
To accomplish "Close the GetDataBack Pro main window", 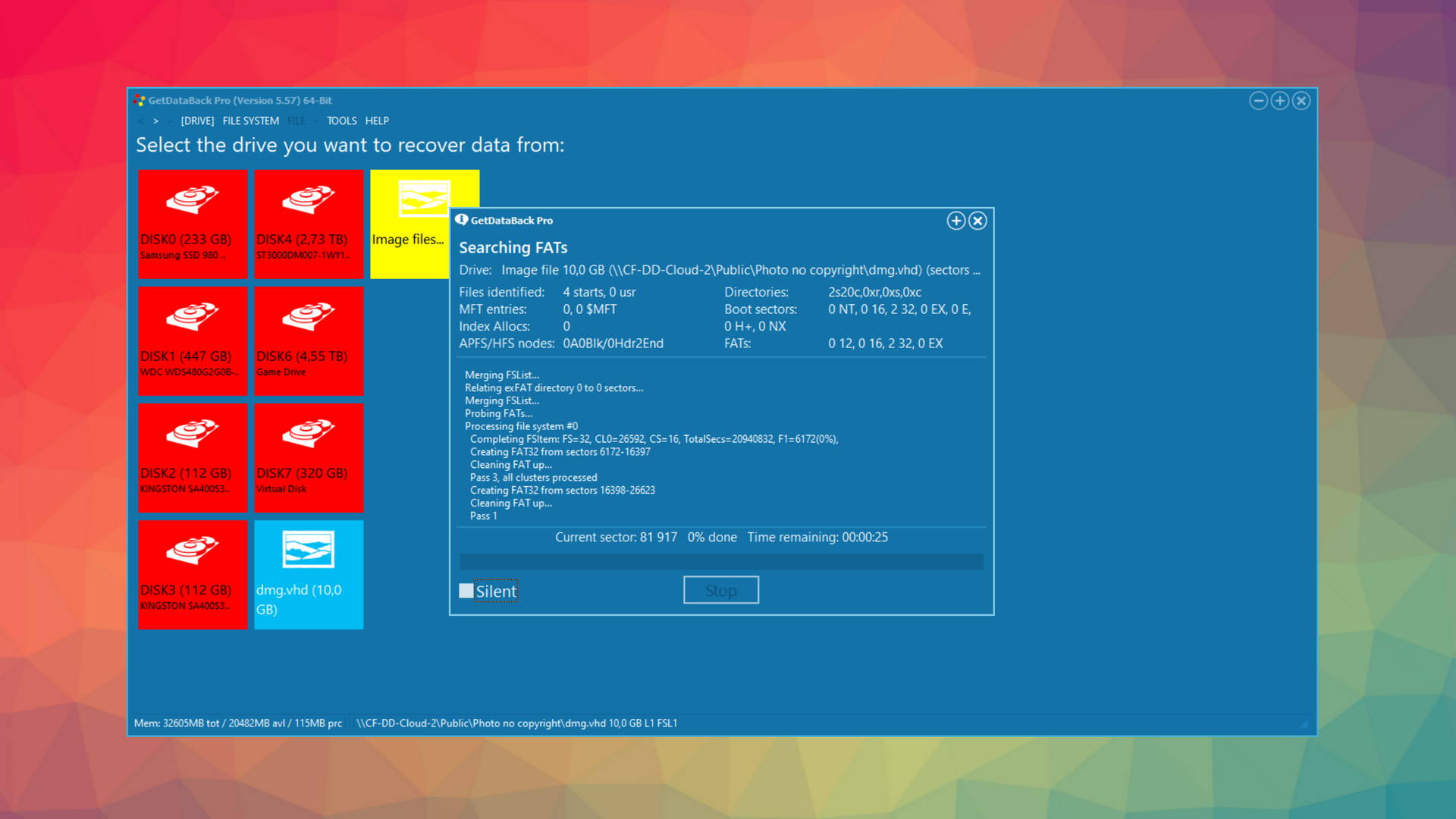I will pyautogui.click(x=1301, y=101).
